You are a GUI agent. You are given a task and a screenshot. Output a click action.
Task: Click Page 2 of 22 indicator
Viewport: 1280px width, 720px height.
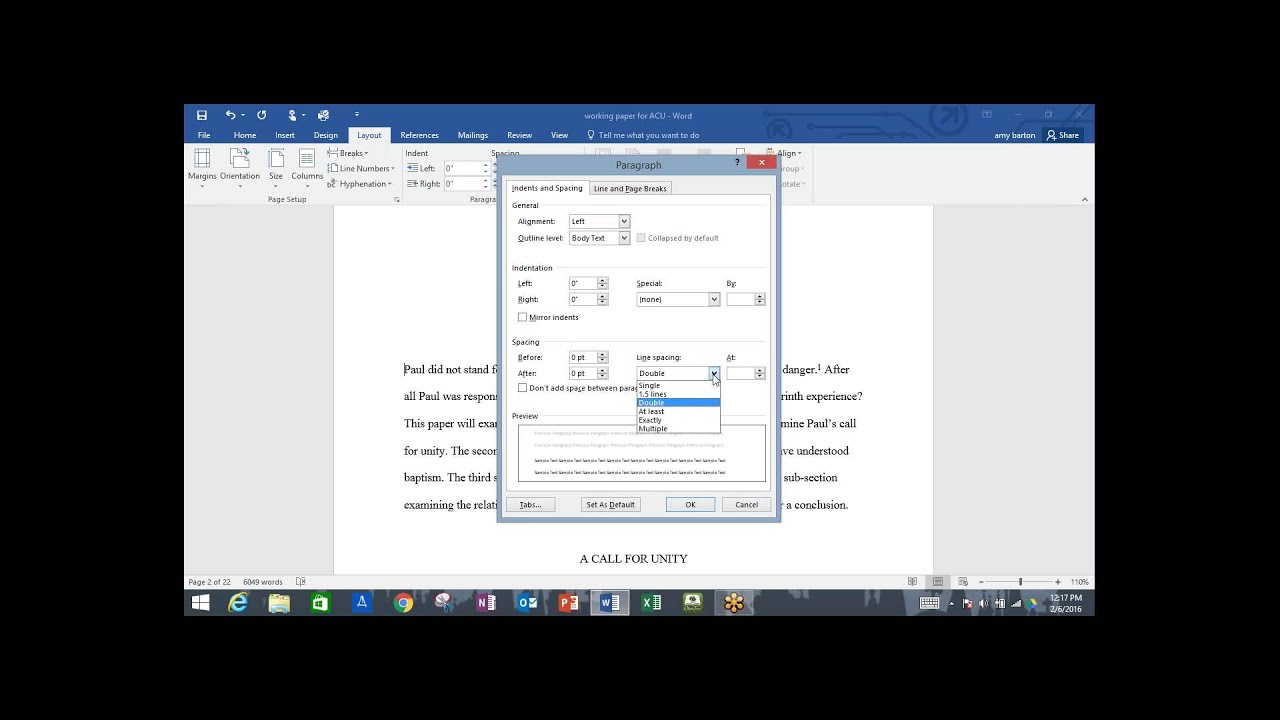pyautogui.click(x=210, y=582)
